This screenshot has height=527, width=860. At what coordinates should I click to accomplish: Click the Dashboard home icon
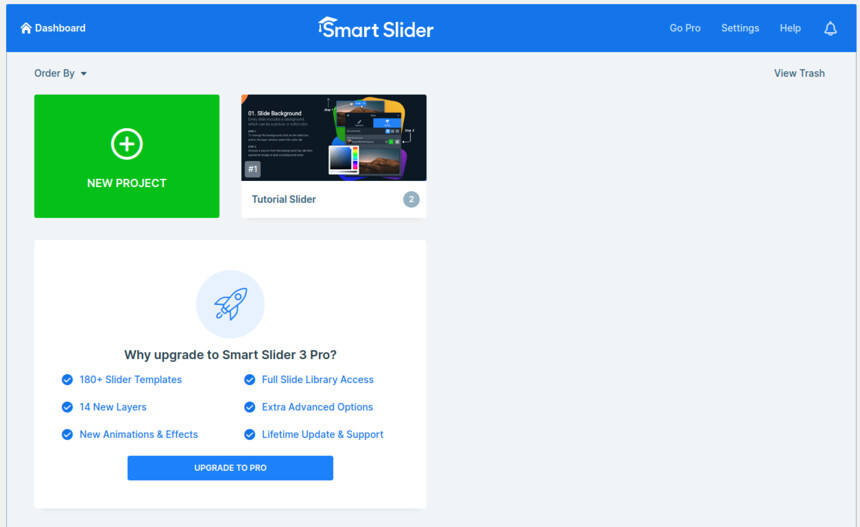pos(26,28)
